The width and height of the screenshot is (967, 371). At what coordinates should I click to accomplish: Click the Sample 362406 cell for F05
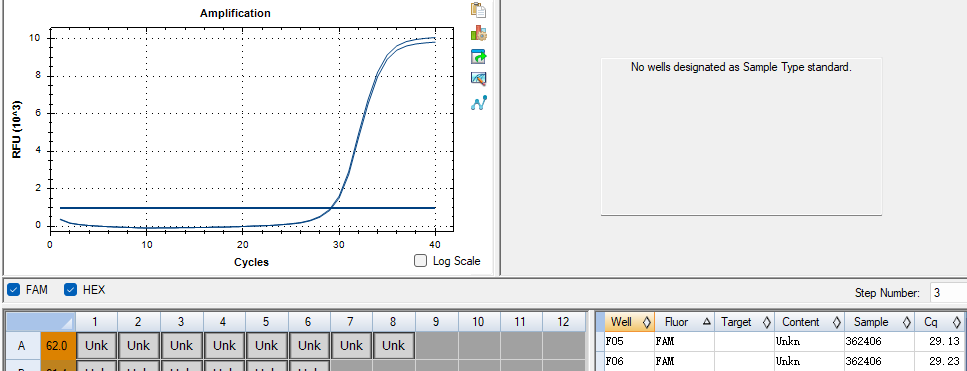[880, 341]
